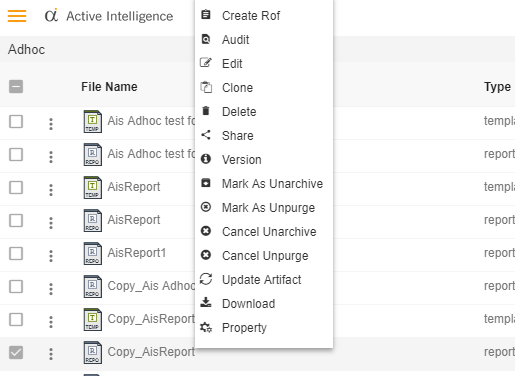Click the Clone copy icon
515x376 pixels.
tap(206, 87)
